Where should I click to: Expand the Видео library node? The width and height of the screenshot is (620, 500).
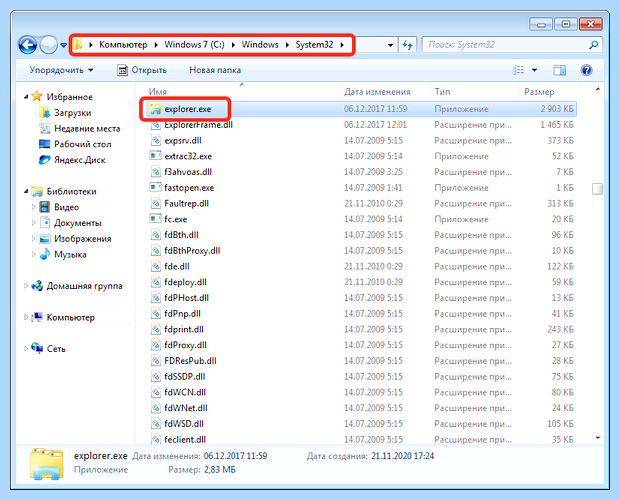pyautogui.click(x=34, y=207)
